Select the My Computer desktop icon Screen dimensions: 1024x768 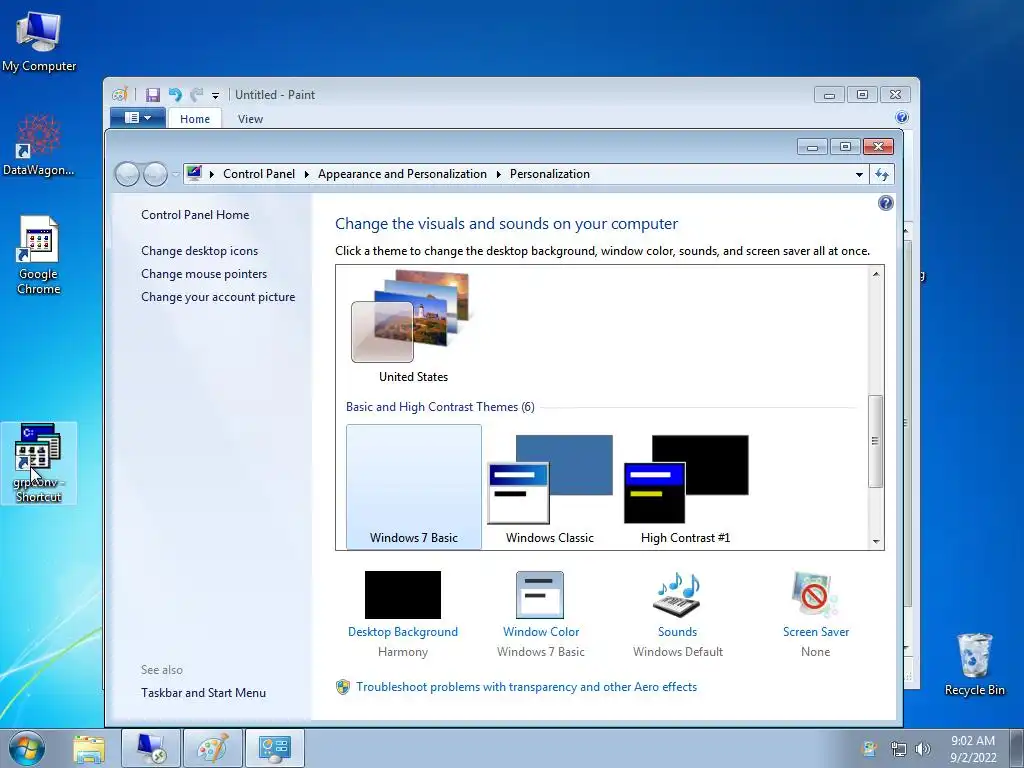(39, 40)
